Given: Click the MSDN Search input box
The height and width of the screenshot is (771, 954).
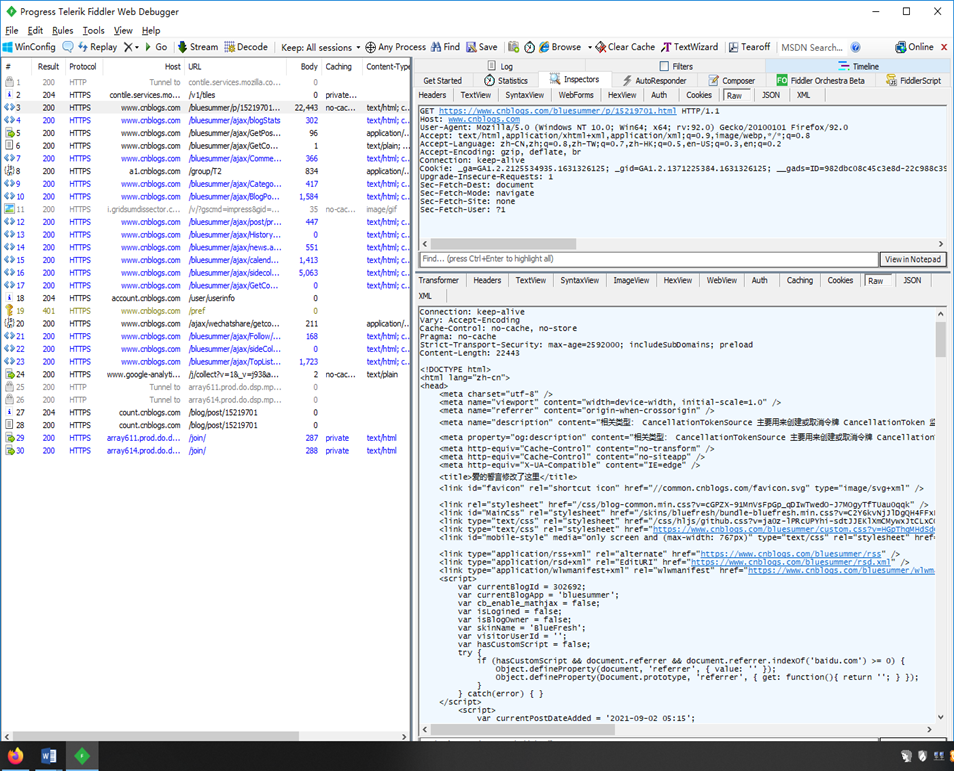Looking at the screenshot, I should (812, 47).
